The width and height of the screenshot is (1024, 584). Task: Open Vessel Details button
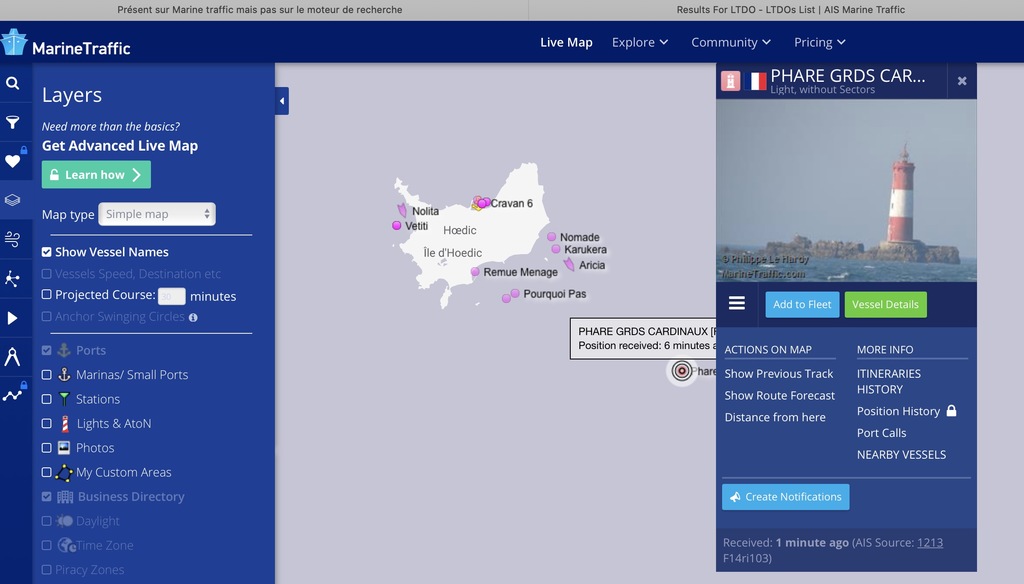tap(885, 304)
